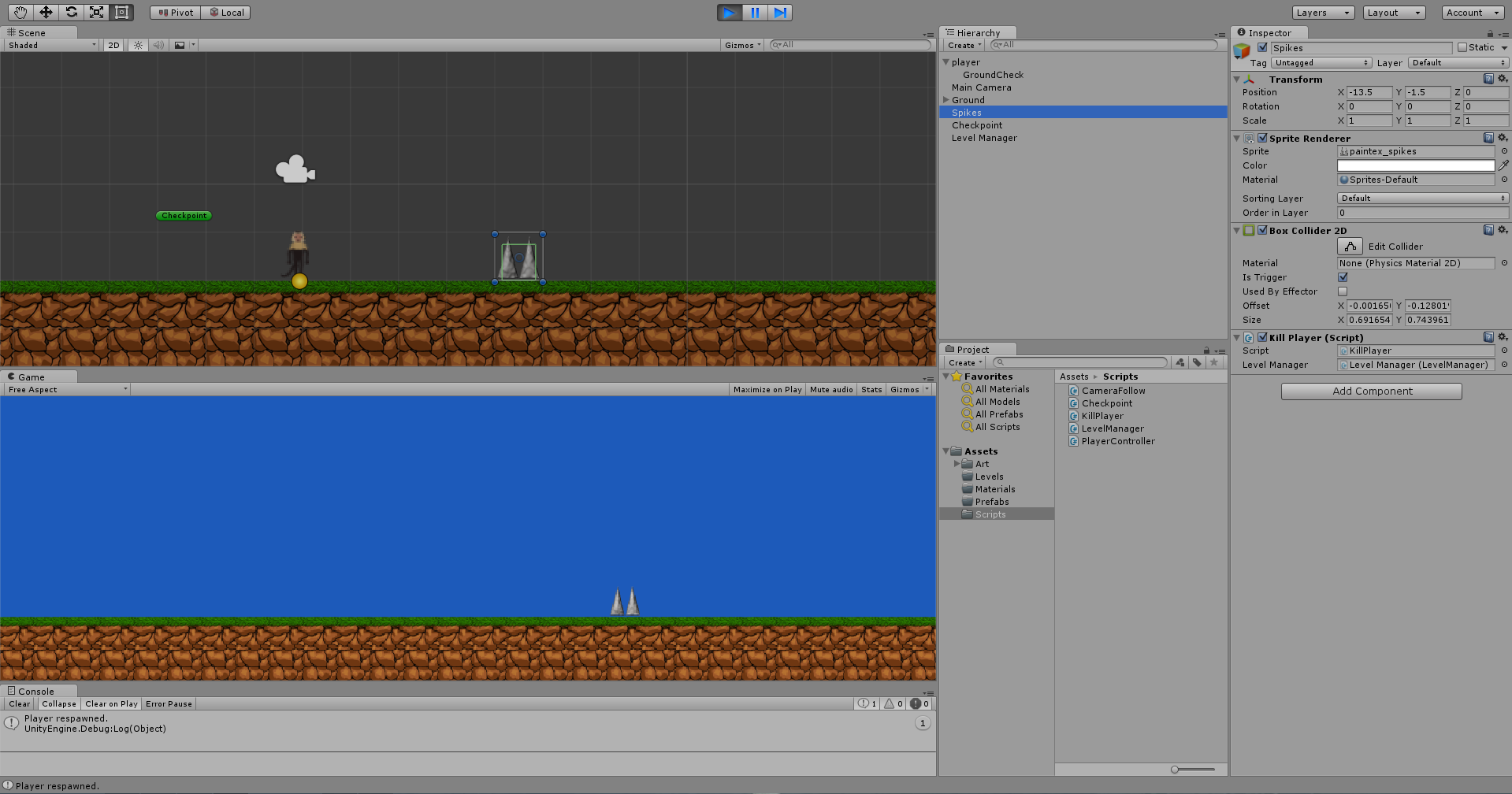Select the Rect transform tool
The width and height of the screenshot is (1512, 794).
tap(121, 13)
